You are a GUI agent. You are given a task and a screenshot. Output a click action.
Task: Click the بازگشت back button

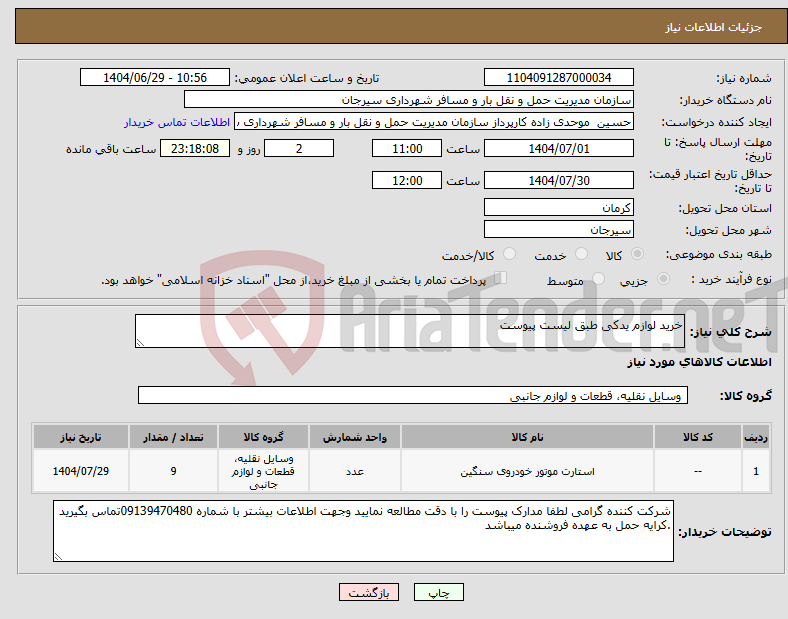pos(369,592)
